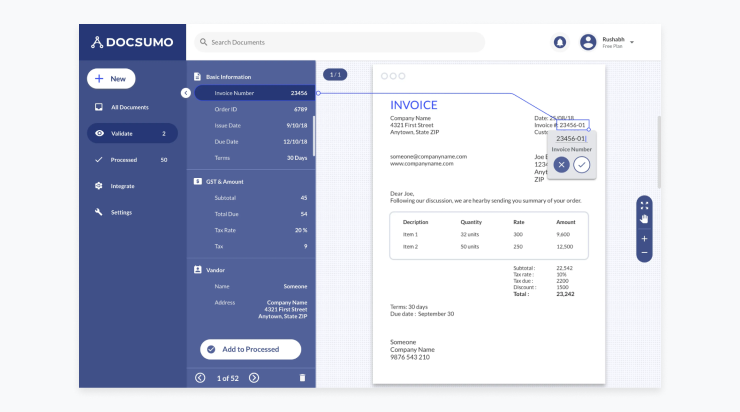740x412 pixels.
Task: Delete document with trash icon
Action: coord(303,378)
